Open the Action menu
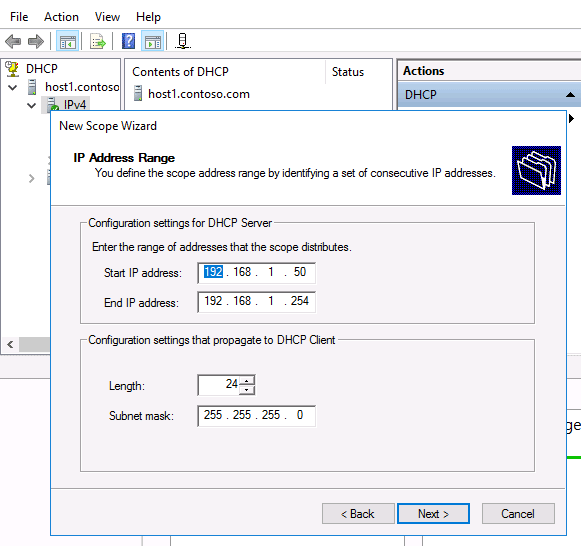 [61, 17]
